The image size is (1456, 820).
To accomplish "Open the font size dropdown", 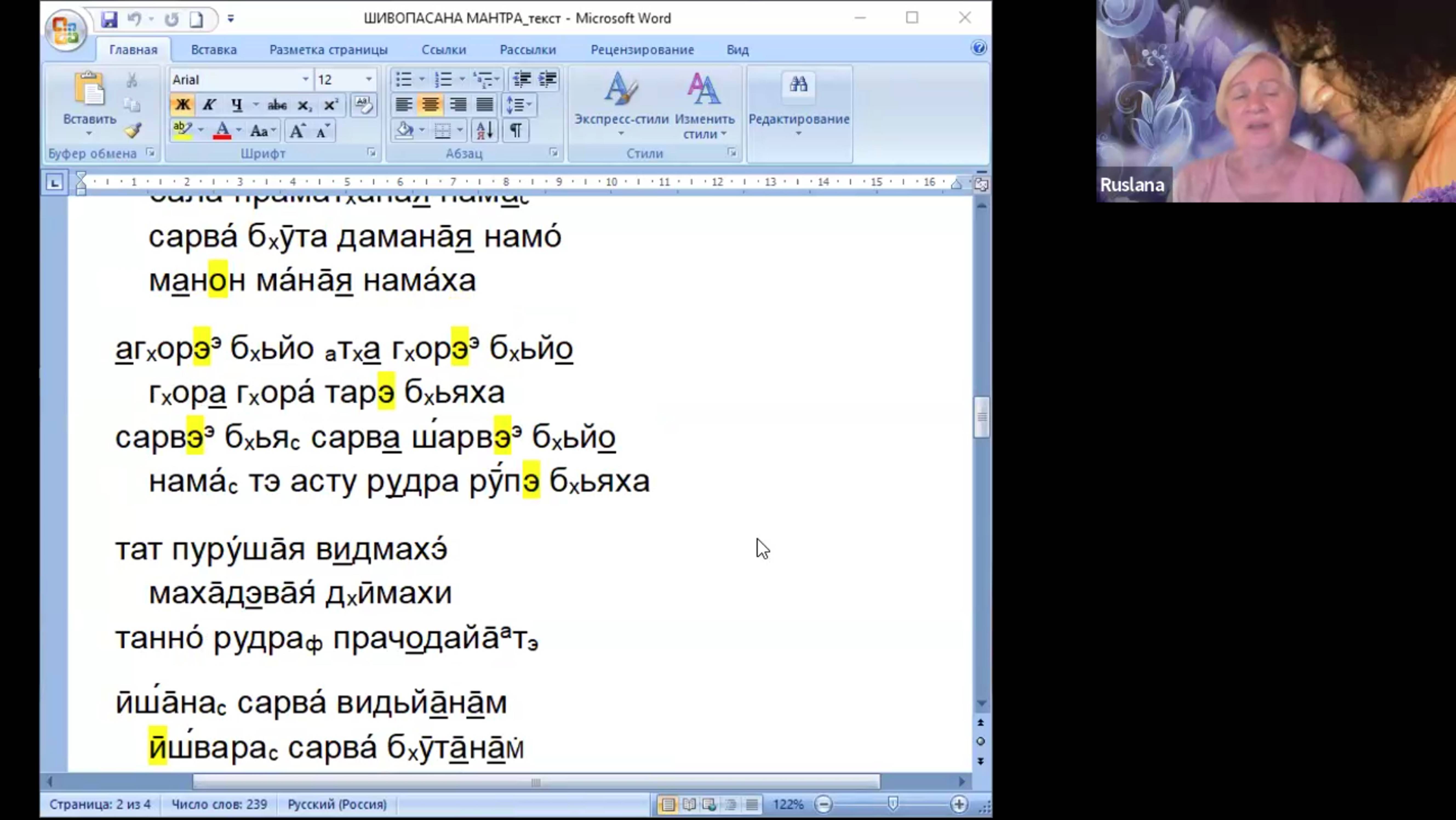I will coord(368,79).
